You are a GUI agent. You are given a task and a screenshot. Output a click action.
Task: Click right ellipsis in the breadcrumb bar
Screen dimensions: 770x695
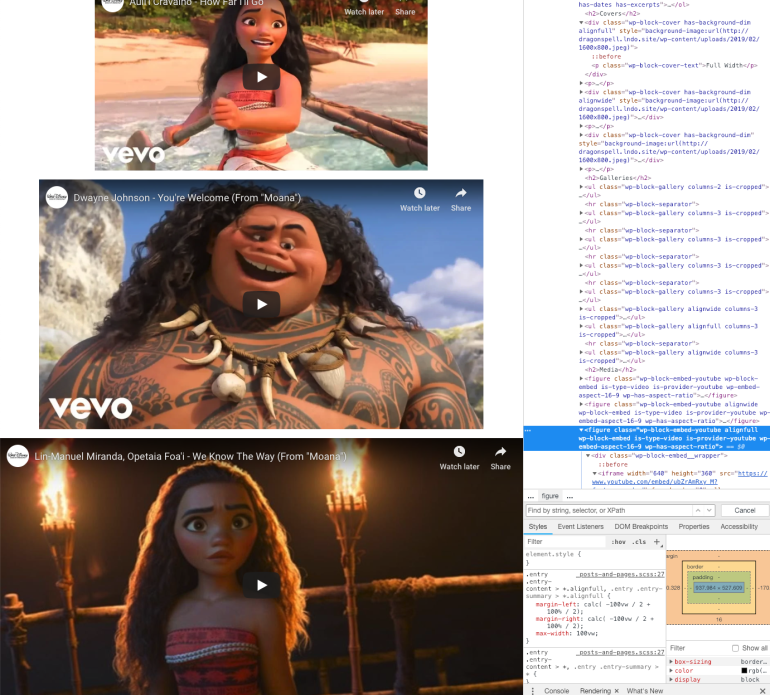click(x=570, y=496)
